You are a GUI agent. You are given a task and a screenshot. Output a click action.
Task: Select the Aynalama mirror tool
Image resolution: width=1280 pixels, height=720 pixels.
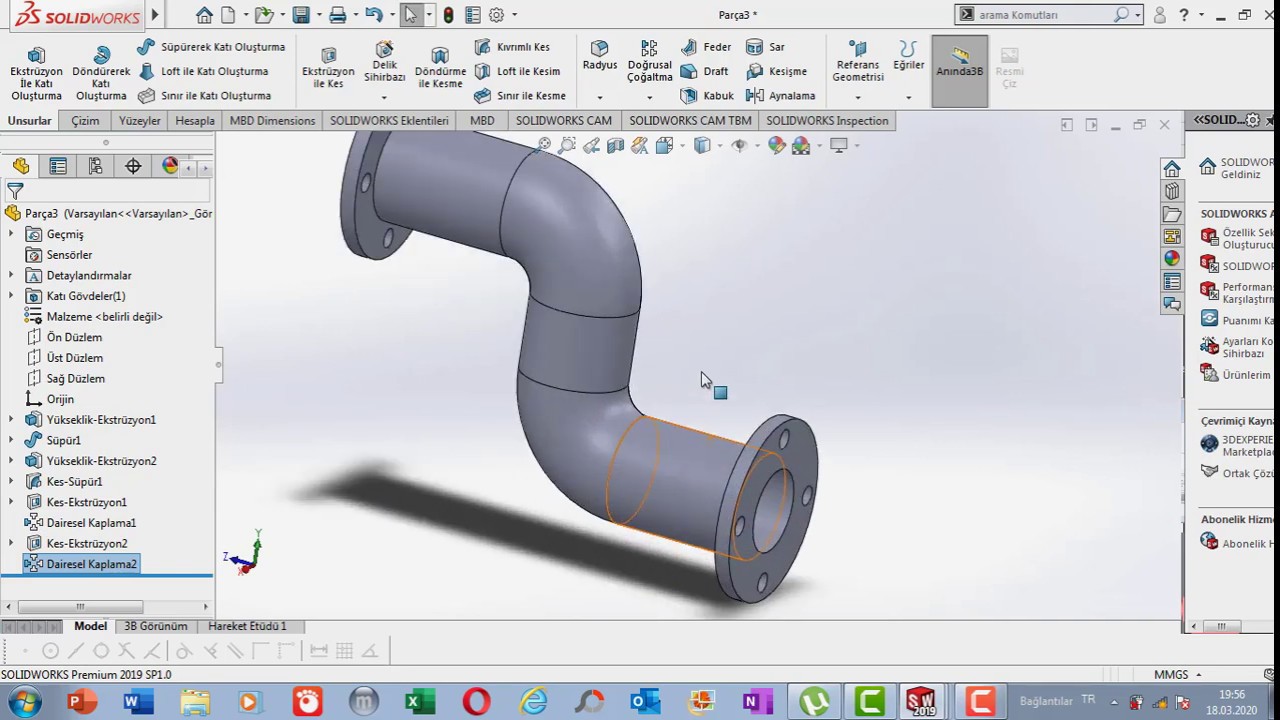click(x=781, y=96)
